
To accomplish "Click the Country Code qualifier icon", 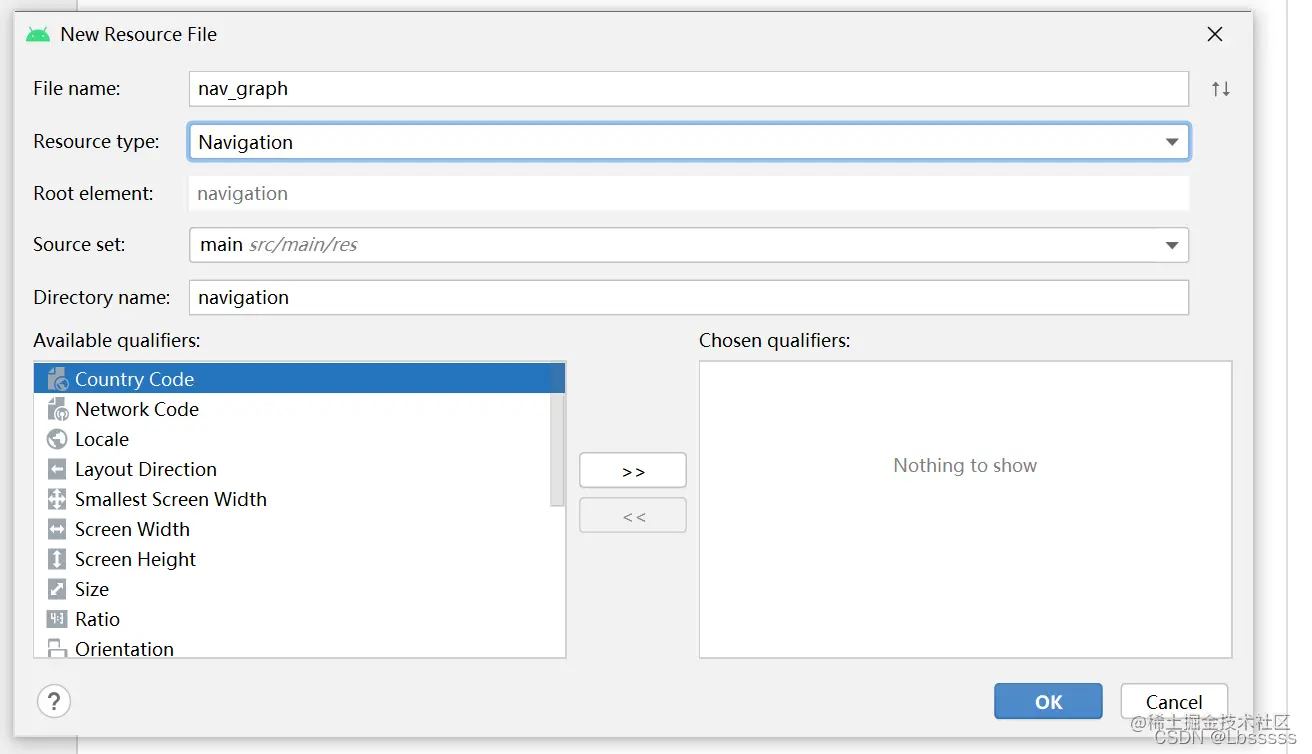I will click(x=57, y=379).
